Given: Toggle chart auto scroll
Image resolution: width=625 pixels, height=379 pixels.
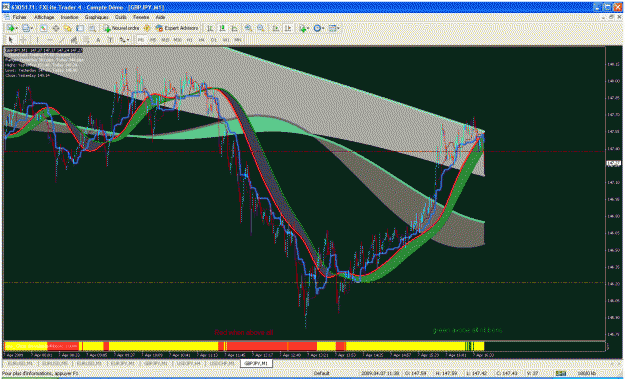Looking at the screenshot, I should point(276,28).
